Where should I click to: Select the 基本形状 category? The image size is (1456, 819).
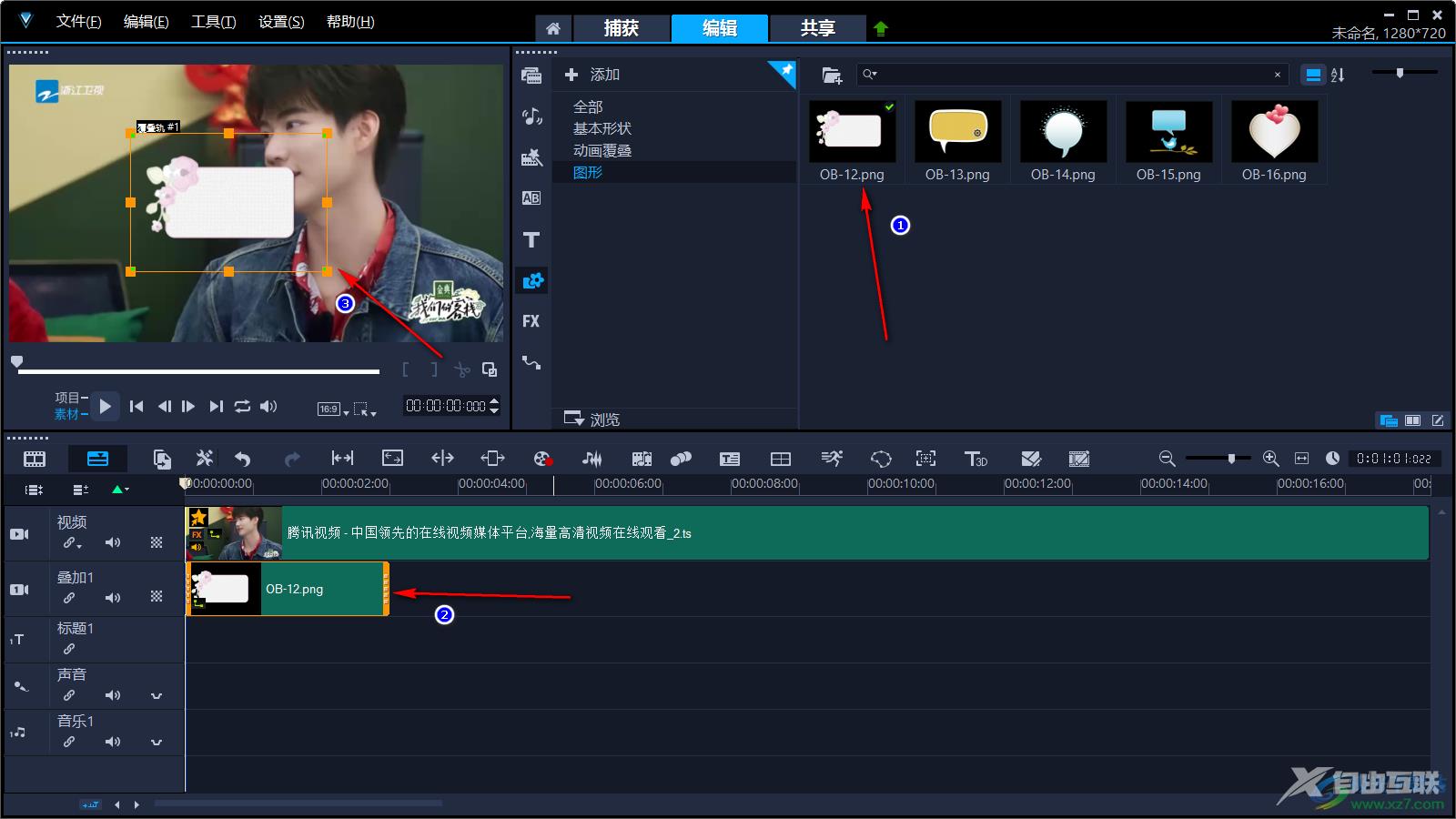coord(602,128)
